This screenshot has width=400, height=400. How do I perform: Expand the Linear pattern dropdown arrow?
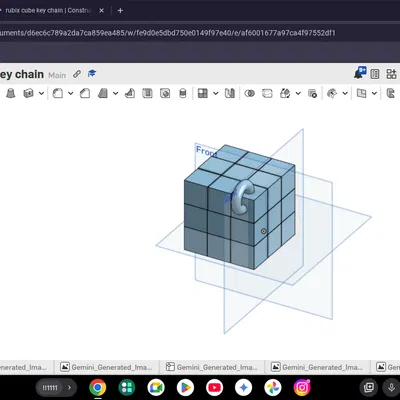click(216, 93)
